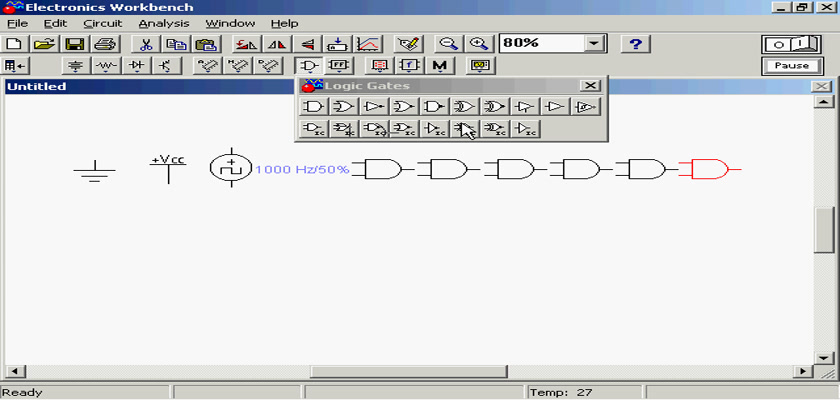Open the Basic resistor parts bin
This screenshot has height=400, width=840.
click(106, 66)
